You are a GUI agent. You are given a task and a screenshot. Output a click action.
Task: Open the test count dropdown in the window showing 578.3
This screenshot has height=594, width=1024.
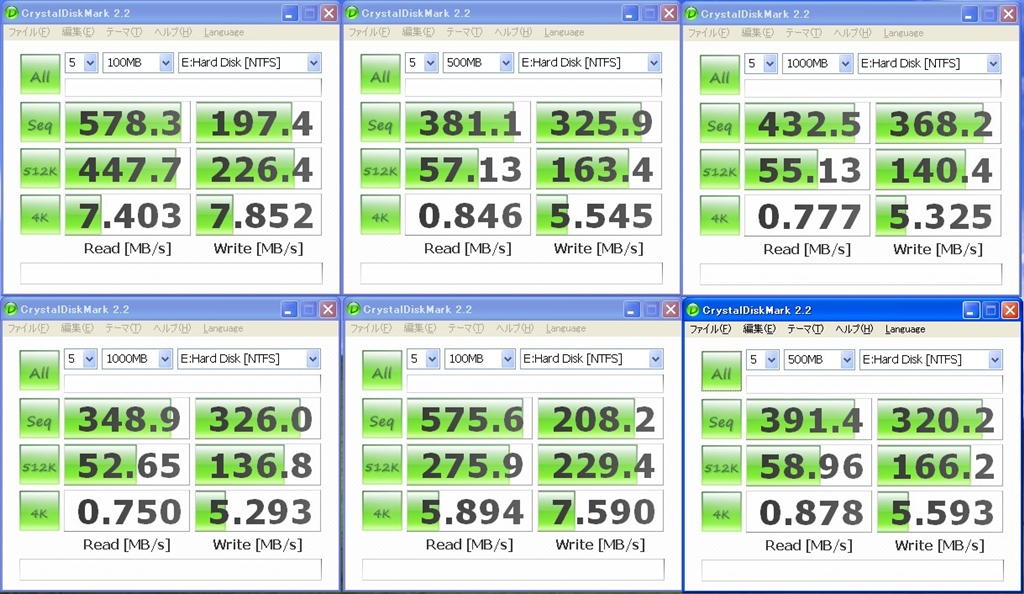81,63
